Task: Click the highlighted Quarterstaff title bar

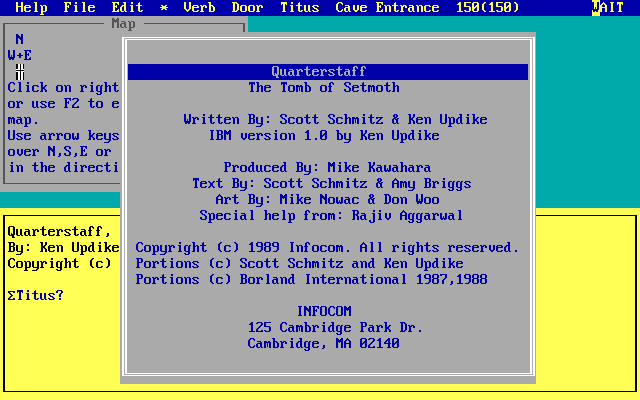Action: pos(328,71)
